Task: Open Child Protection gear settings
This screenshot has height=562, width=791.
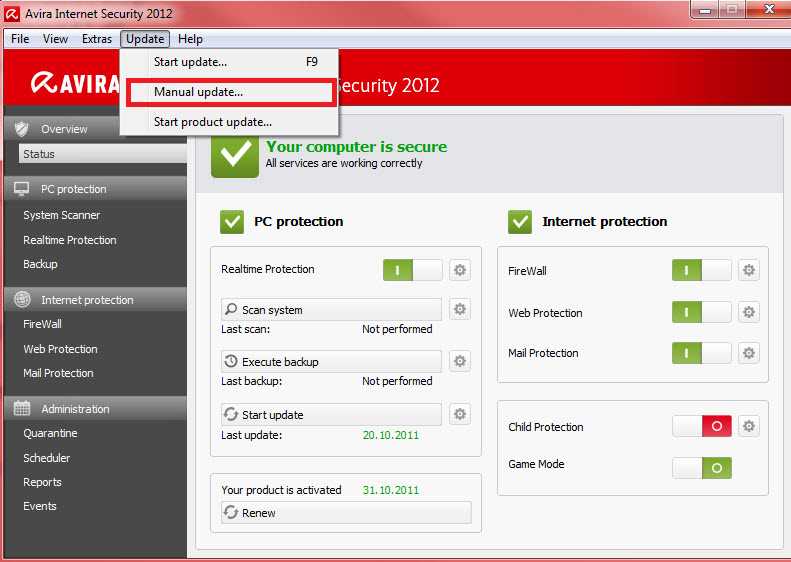Action: click(749, 426)
